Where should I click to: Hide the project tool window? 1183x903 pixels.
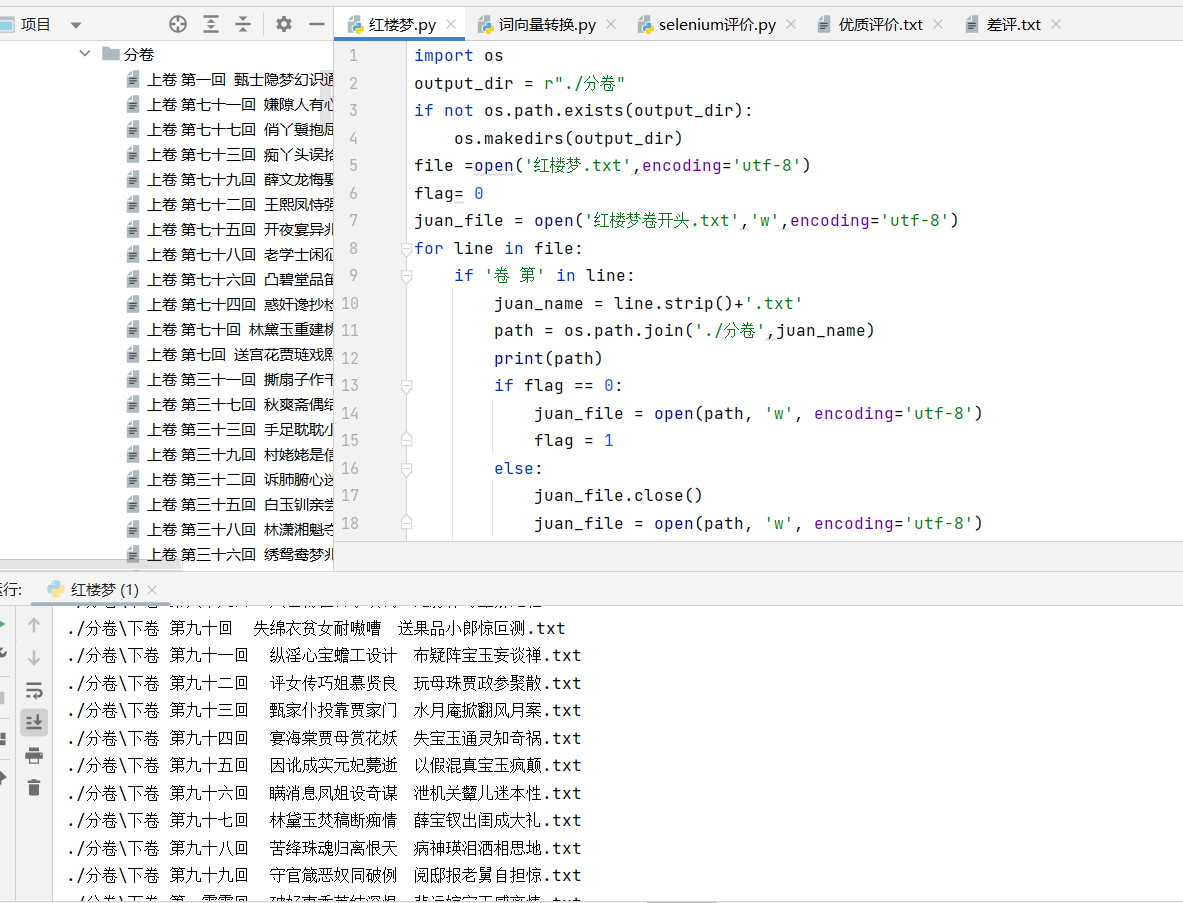click(318, 24)
